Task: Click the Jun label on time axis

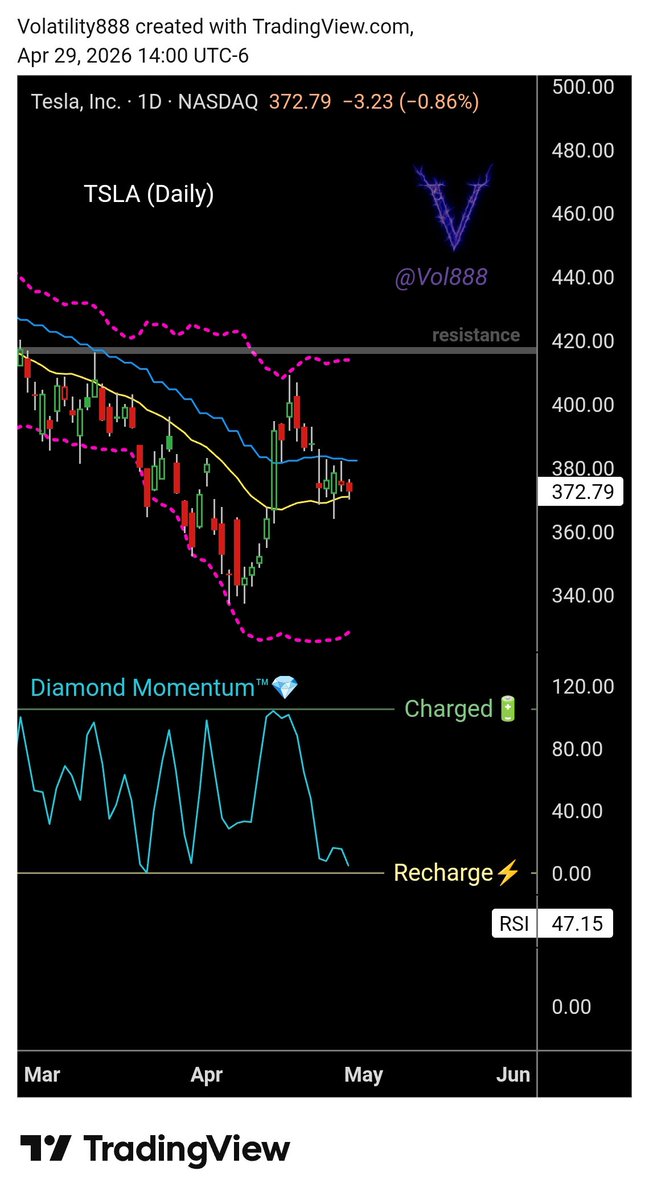Action: coord(513,1075)
